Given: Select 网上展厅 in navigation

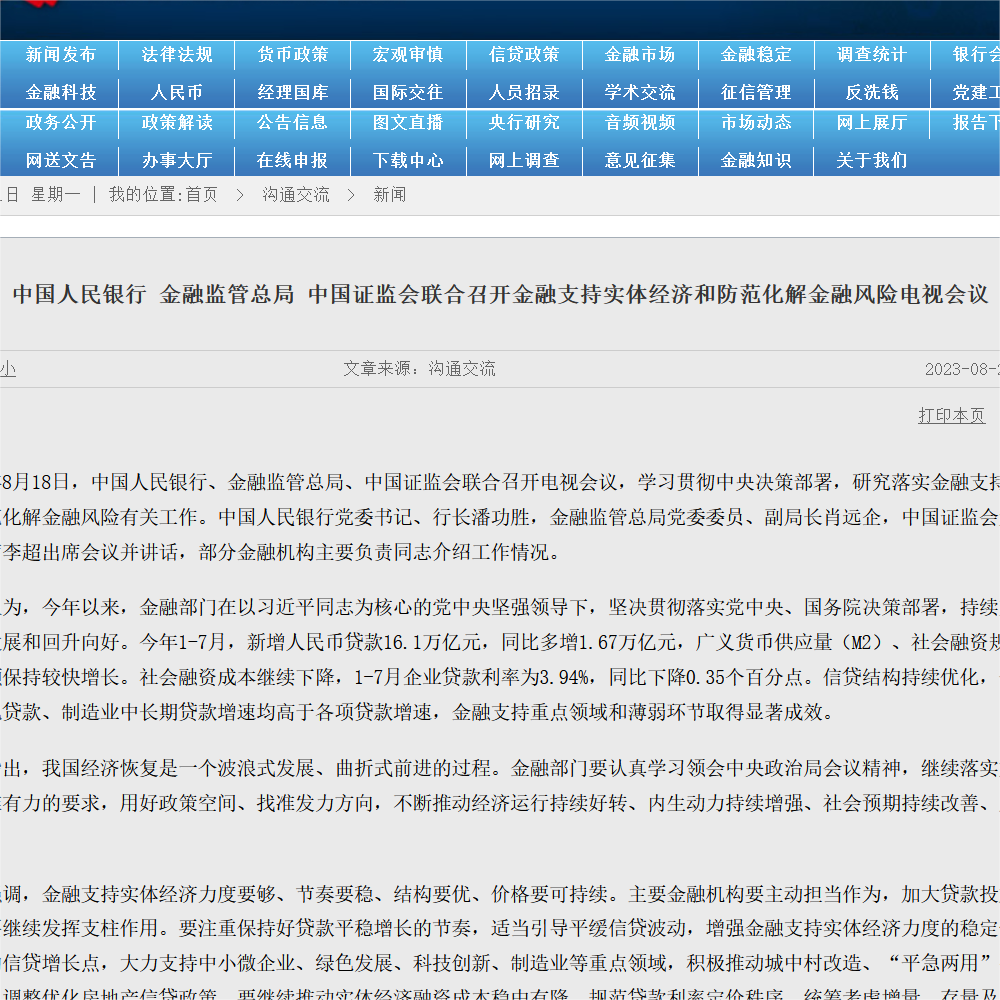Looking at the screenshot, I should 872,122.
